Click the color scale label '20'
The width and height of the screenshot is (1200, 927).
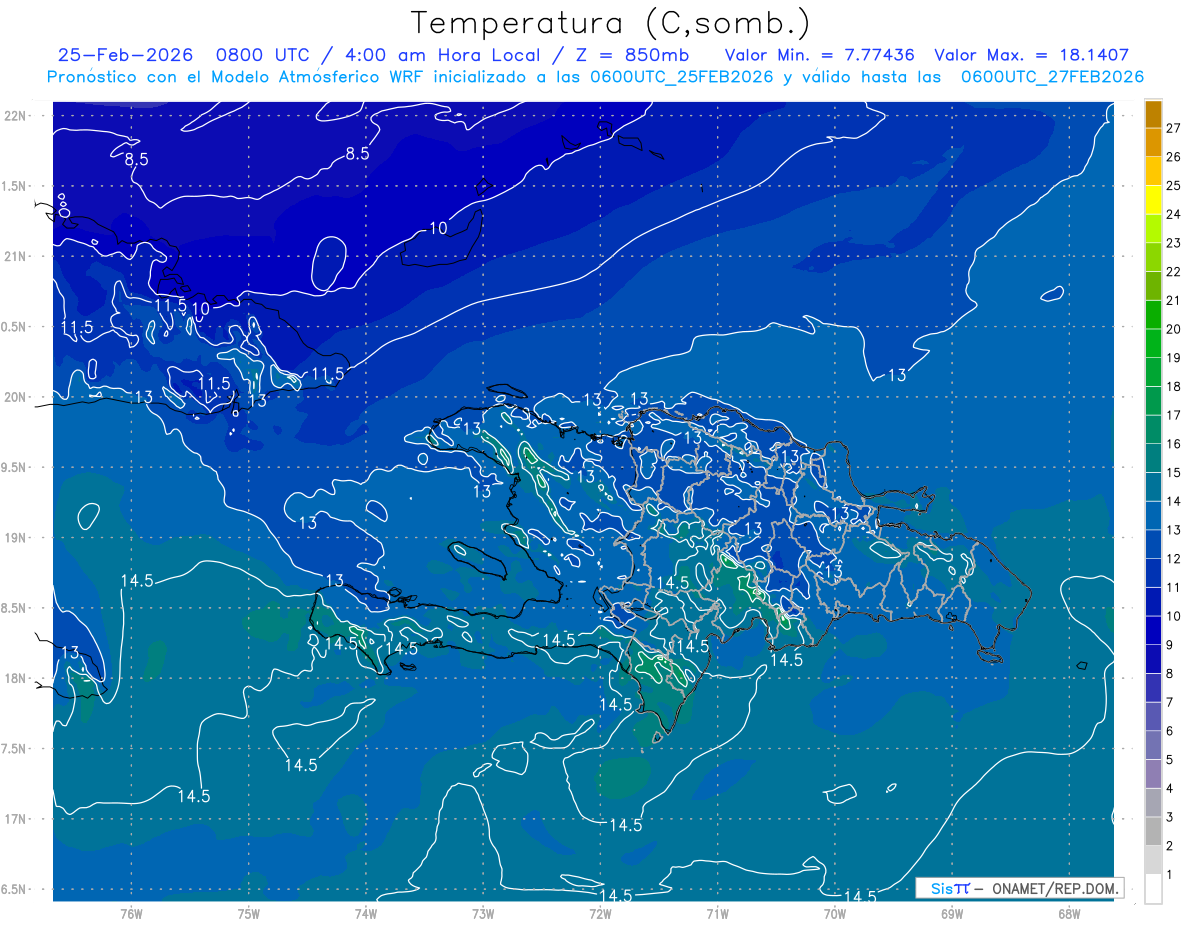click(x=1173, y=329)
